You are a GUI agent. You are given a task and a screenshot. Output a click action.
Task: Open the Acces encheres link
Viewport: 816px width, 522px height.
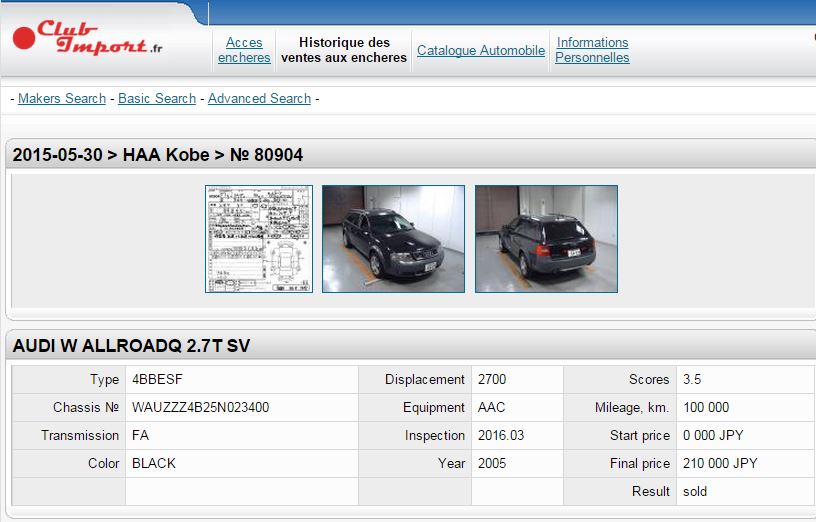(x=244, y=50)
